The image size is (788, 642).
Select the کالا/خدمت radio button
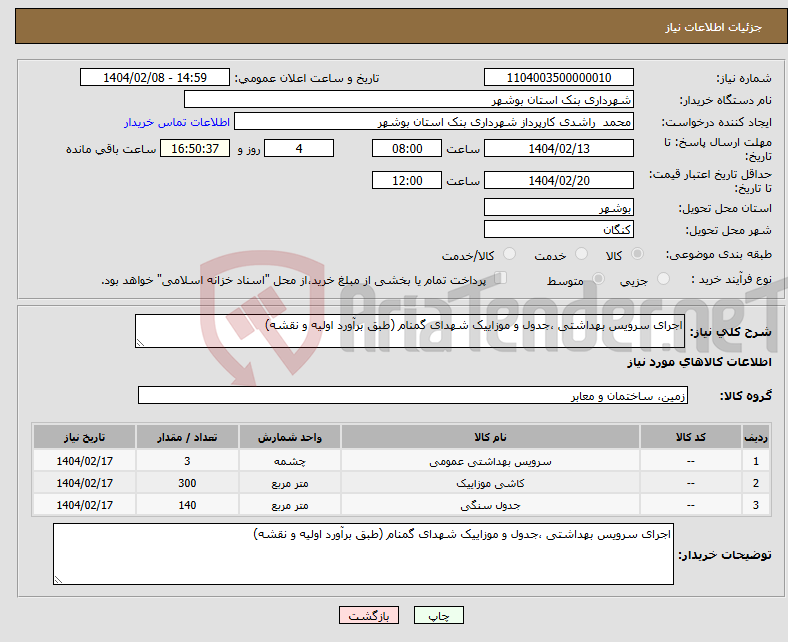pos(510,254)
